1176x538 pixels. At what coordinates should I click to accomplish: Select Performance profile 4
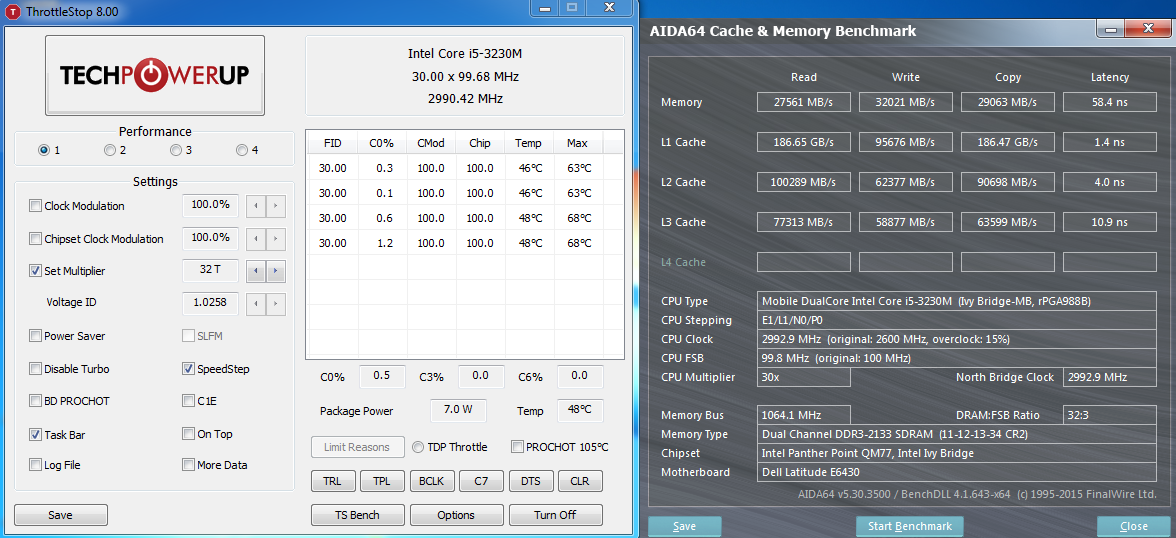click(x=242, y=150)
